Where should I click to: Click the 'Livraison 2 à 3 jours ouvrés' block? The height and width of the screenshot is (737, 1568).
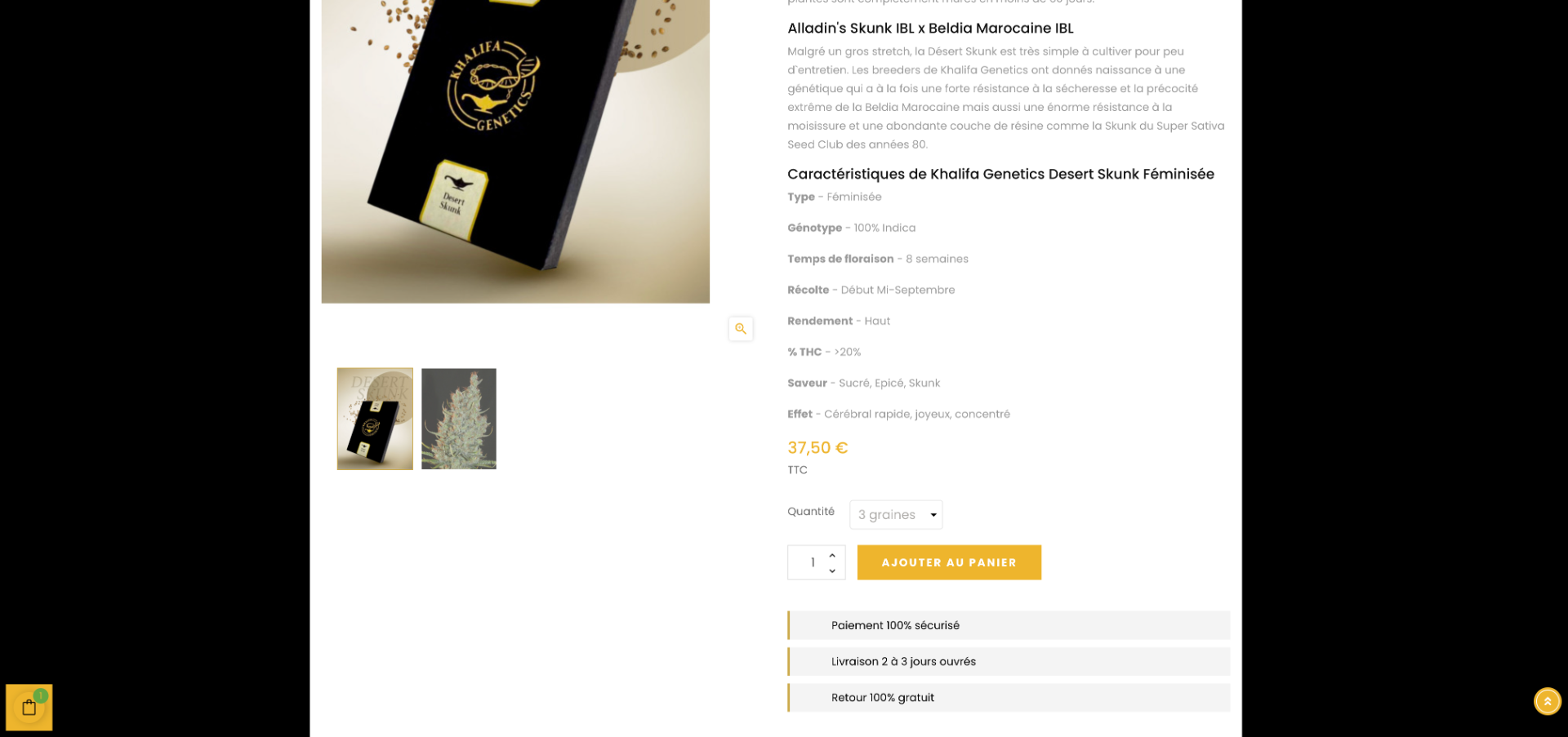point(1009,662)
